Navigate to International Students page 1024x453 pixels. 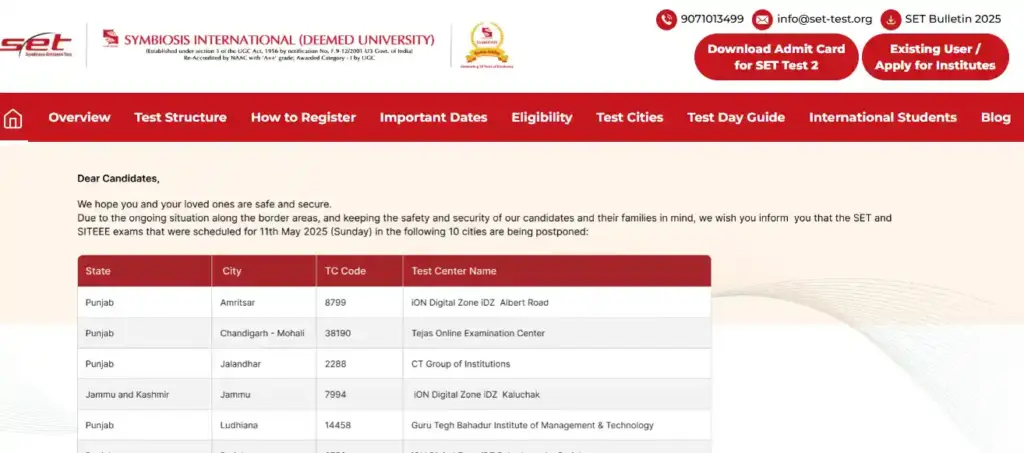(882, 118)
